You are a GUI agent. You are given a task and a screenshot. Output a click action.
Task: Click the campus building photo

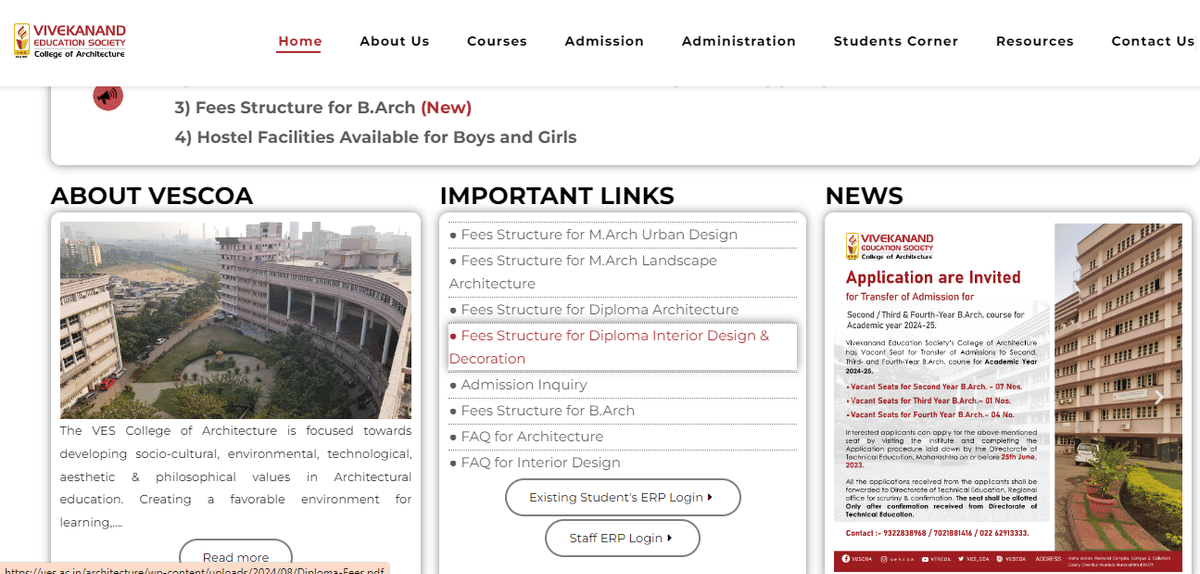pos(235,320)
